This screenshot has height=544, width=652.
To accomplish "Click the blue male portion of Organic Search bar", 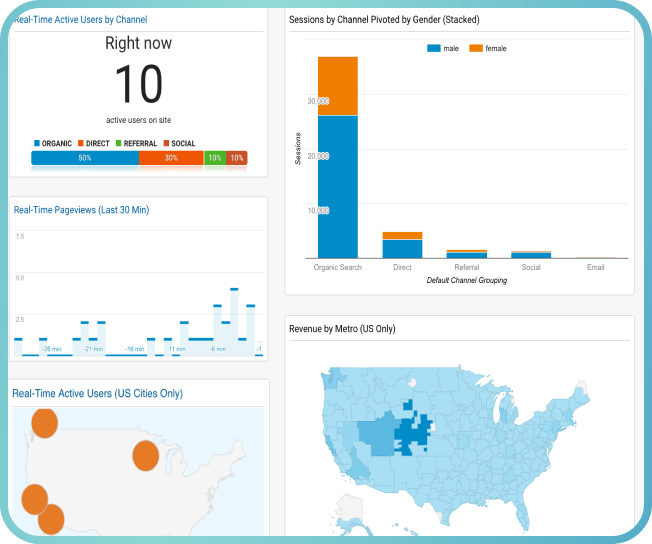I will (337, 187).
